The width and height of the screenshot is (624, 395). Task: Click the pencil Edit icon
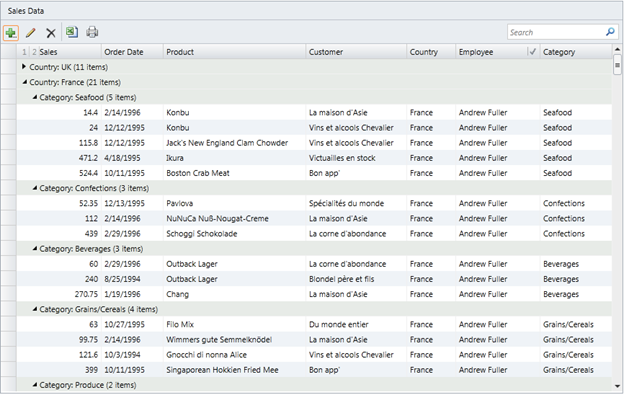(x=31, y=33)
